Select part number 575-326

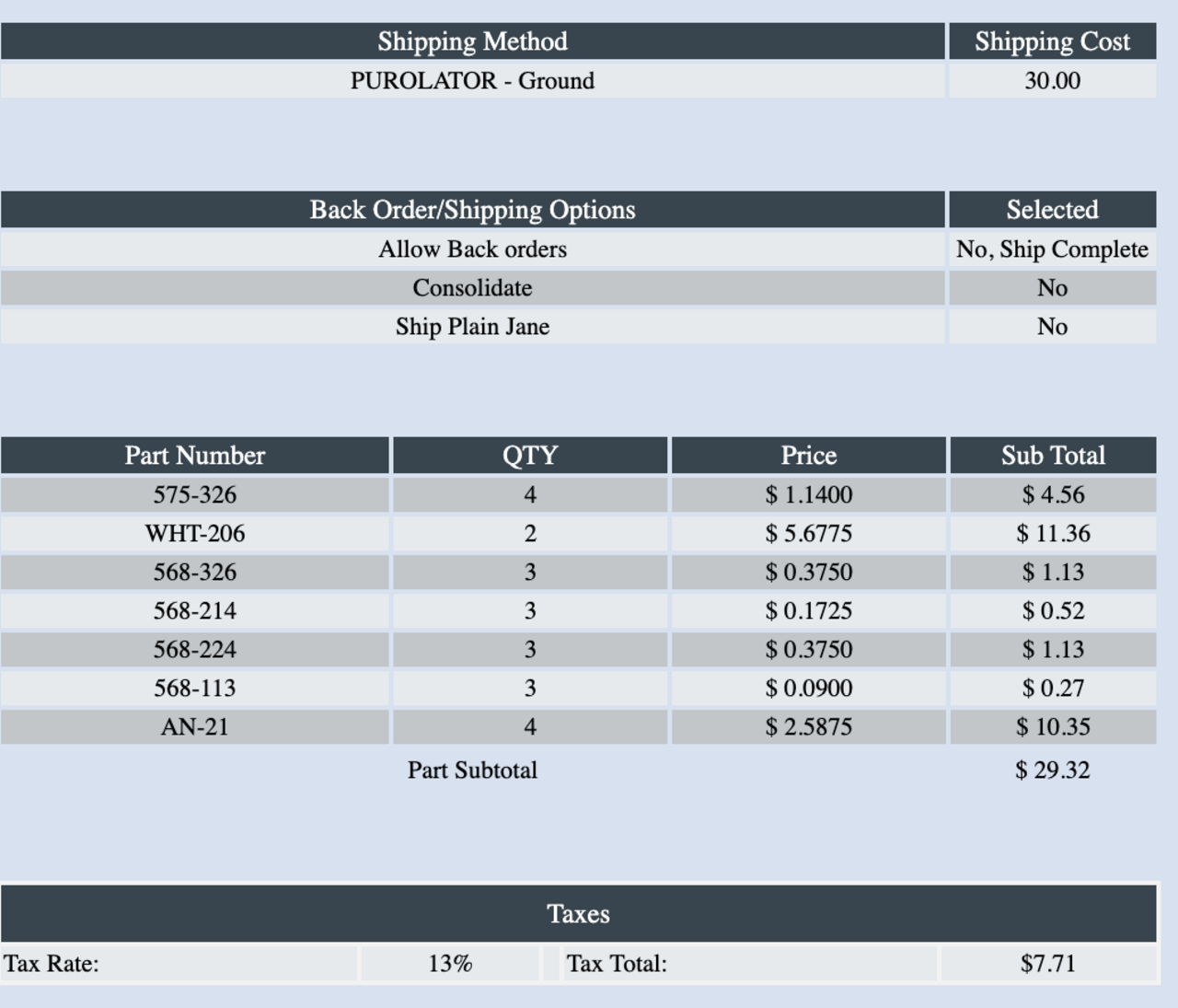click(194, 495)
